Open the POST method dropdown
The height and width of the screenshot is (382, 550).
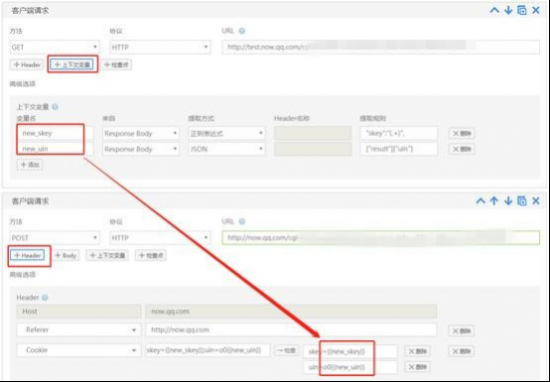54,238
